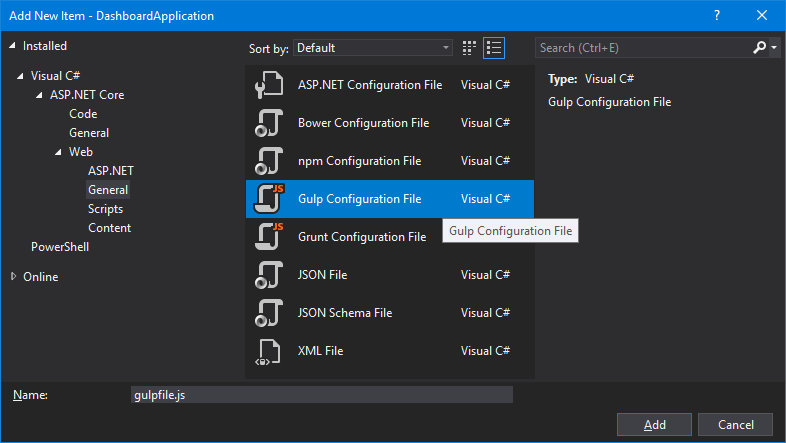Collapse the Visual C# tree node
Viewport: 786px width, 443px height.
tap(21, 76)
